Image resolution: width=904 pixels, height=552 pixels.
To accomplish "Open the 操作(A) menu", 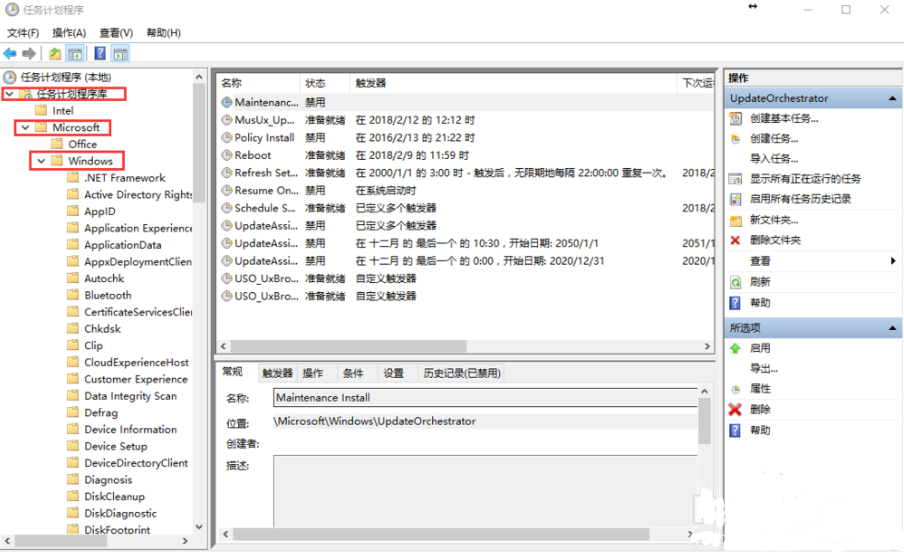I will [69, 33].
